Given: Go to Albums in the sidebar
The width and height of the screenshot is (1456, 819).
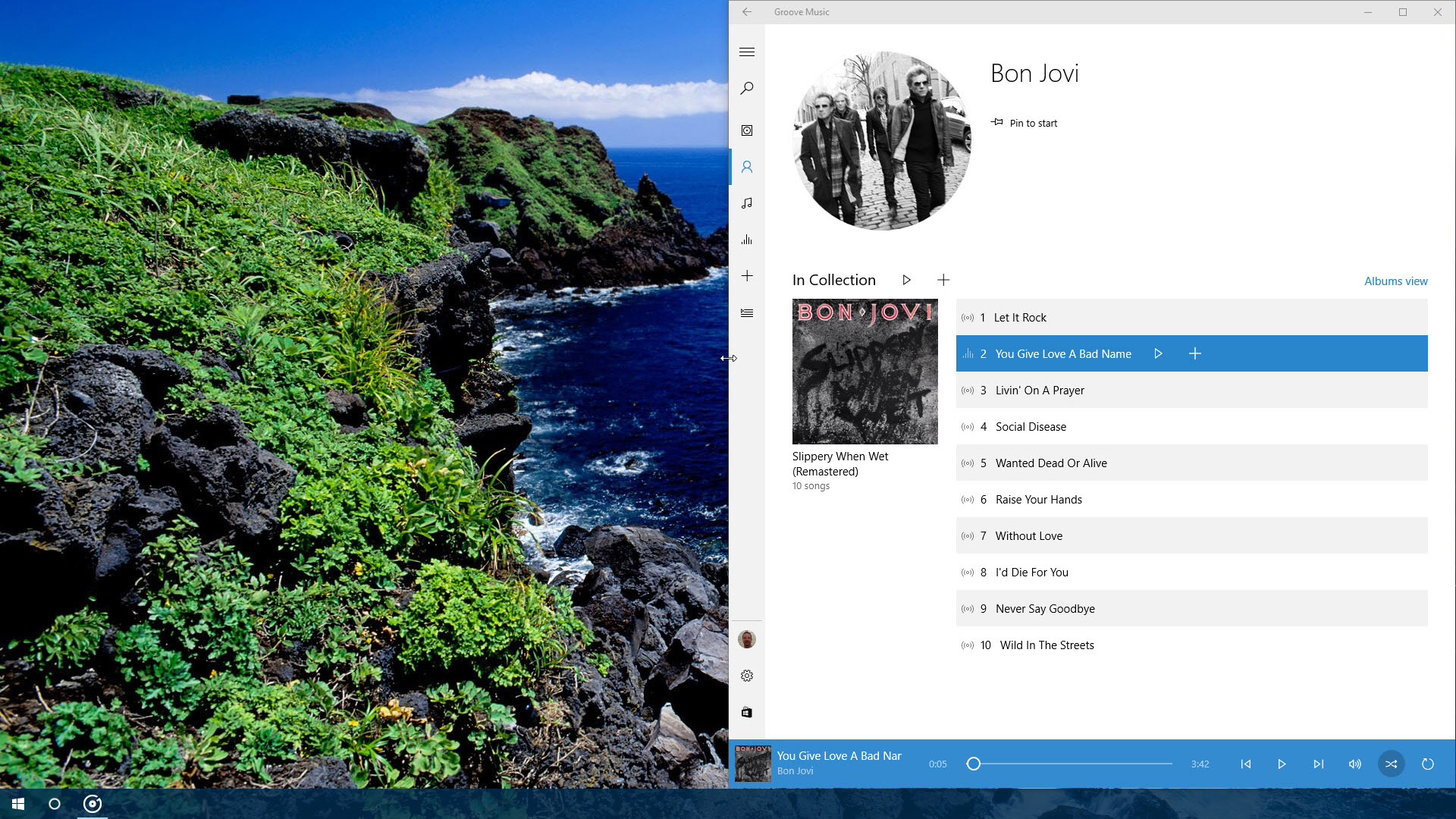Looking at the screenshot, I should point(747,130).
